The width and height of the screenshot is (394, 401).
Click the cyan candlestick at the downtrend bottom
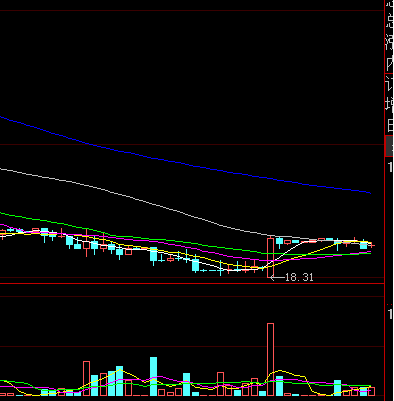[195, 265]
